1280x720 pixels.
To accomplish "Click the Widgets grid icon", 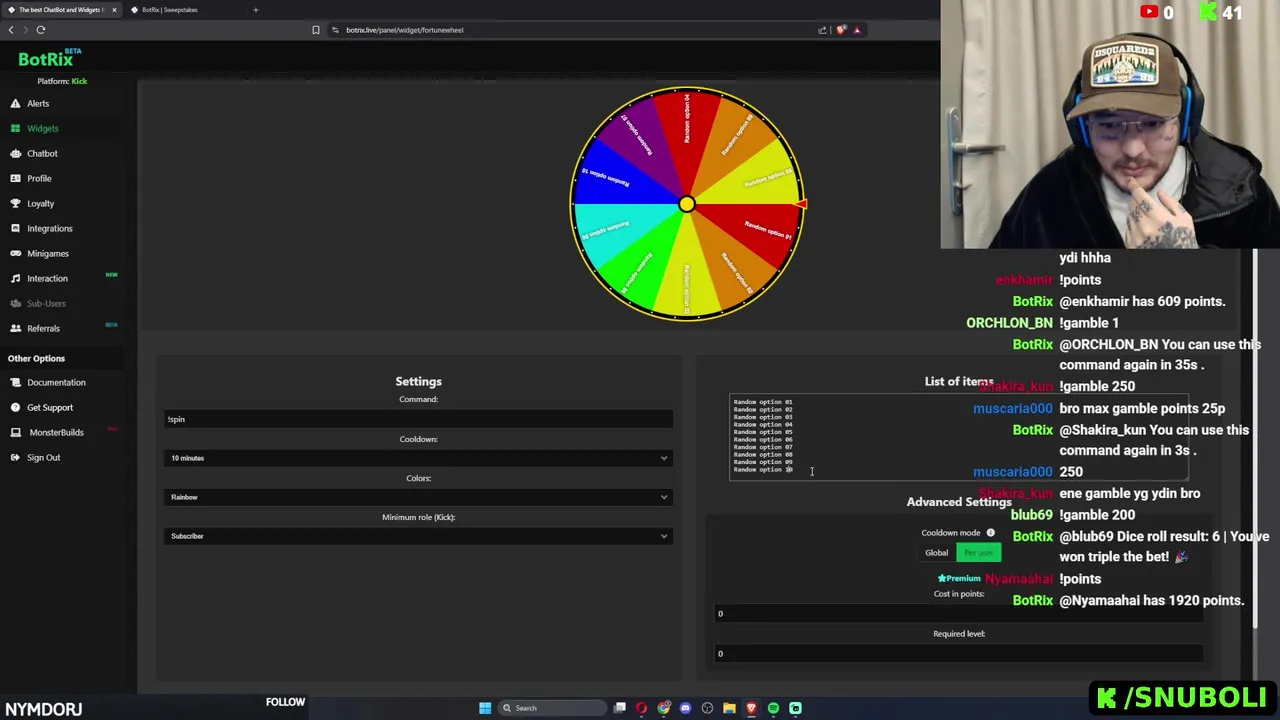I will click(x=16, y=129).
